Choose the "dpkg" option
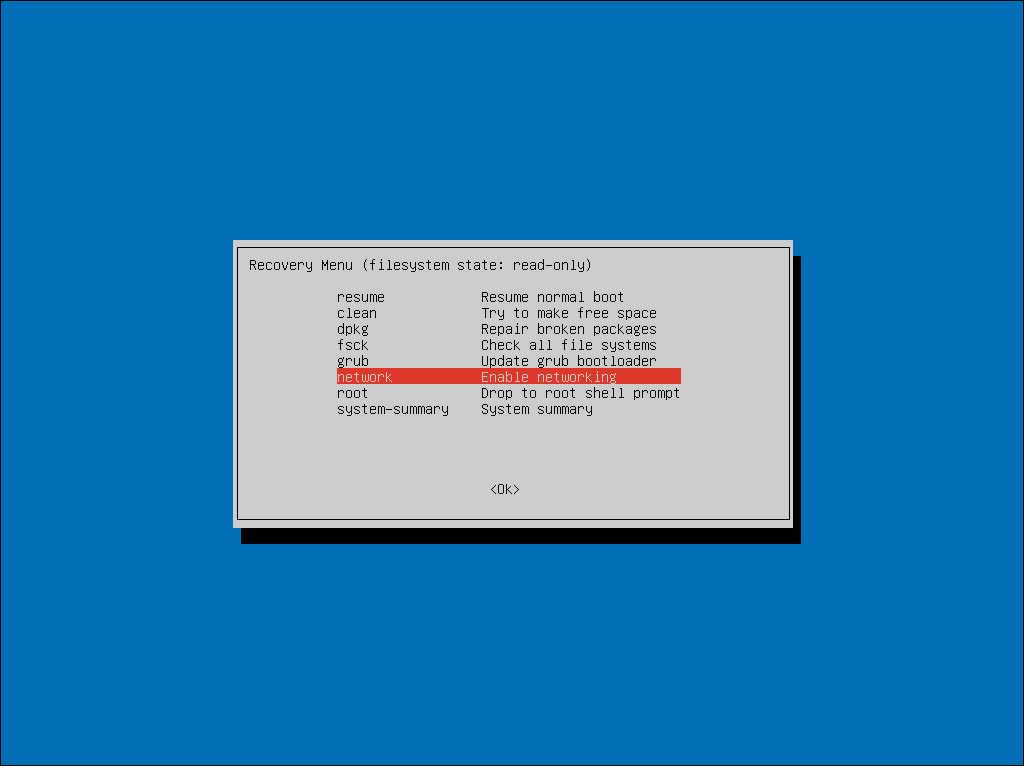This screenshot has height=766, width=1024. [x=353, y=329]
